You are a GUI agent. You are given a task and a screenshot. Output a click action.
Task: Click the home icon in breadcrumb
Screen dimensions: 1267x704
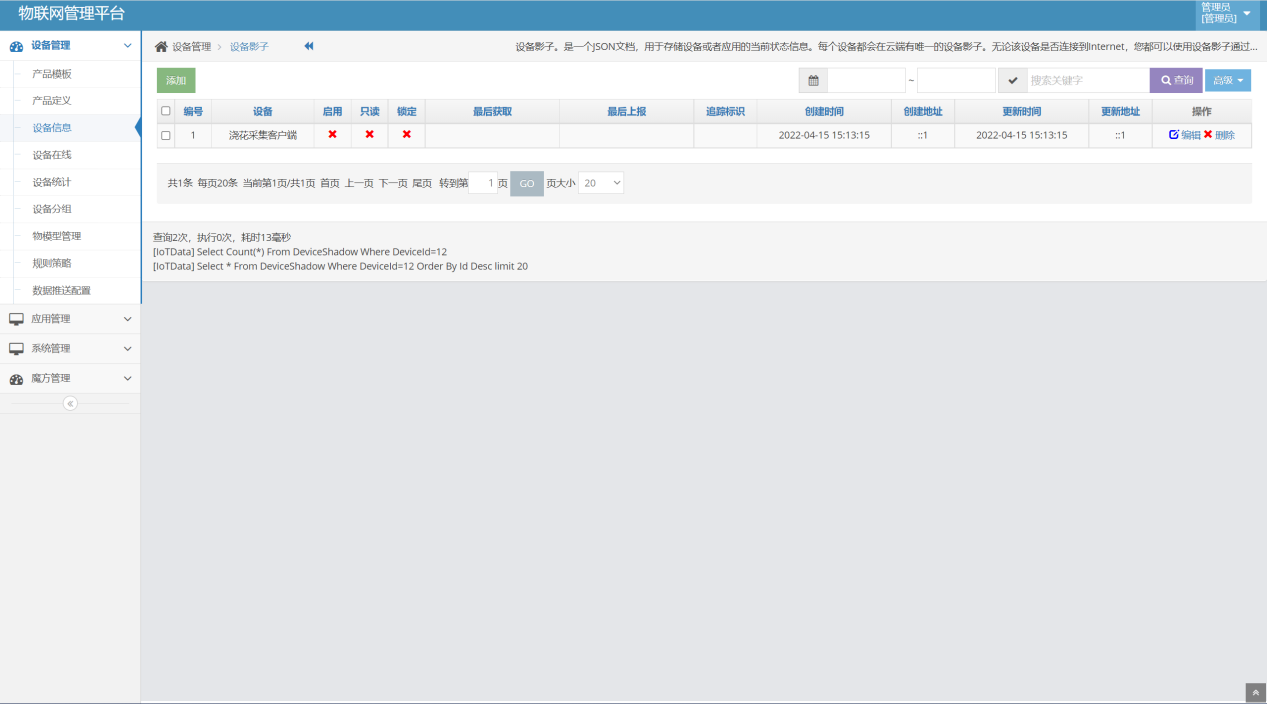pyautogui.click(x=161, y=46)
